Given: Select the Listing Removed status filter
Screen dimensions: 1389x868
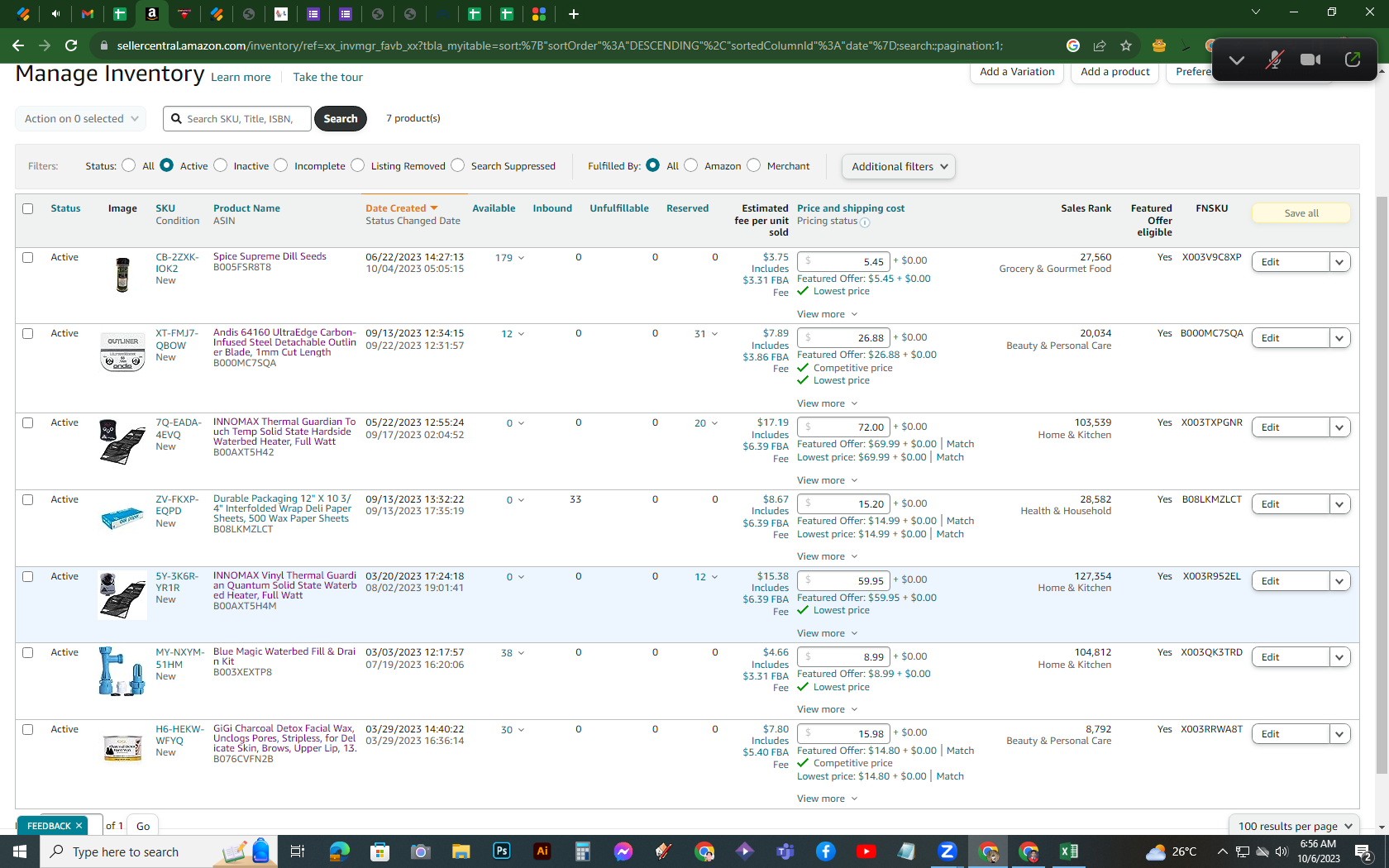Looking at the screenshot, I should coord(358,165).
